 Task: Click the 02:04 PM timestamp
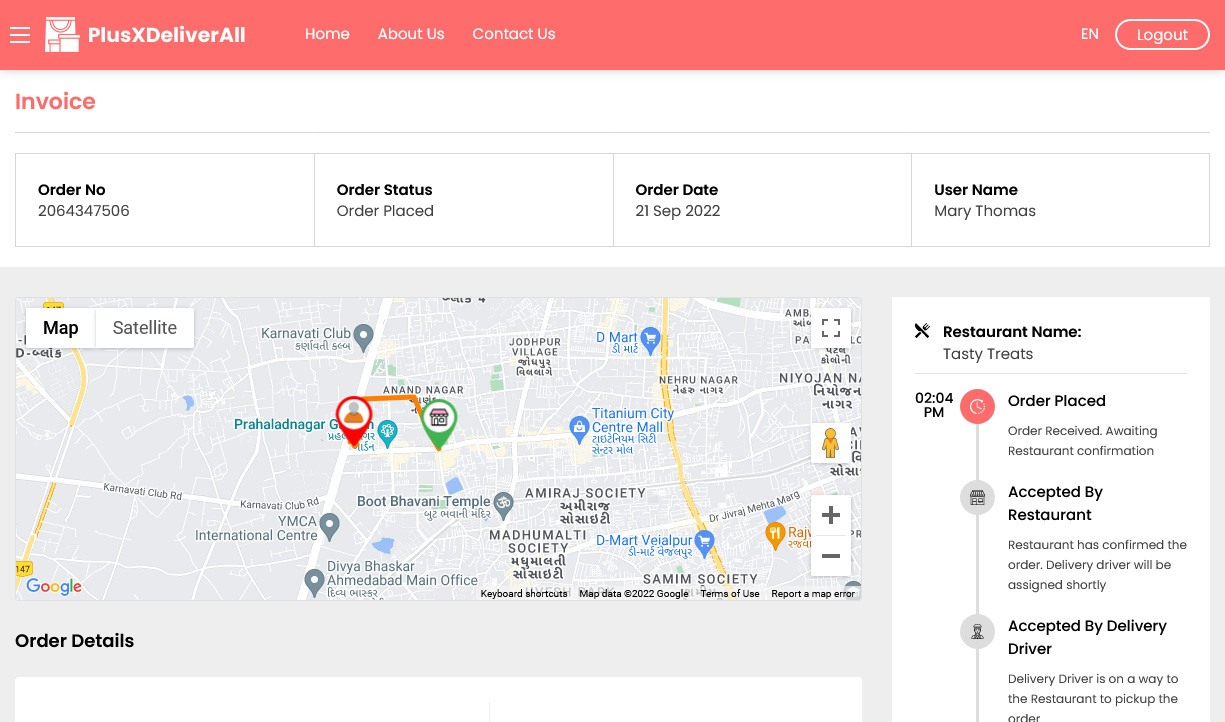(x=934, y=405)
